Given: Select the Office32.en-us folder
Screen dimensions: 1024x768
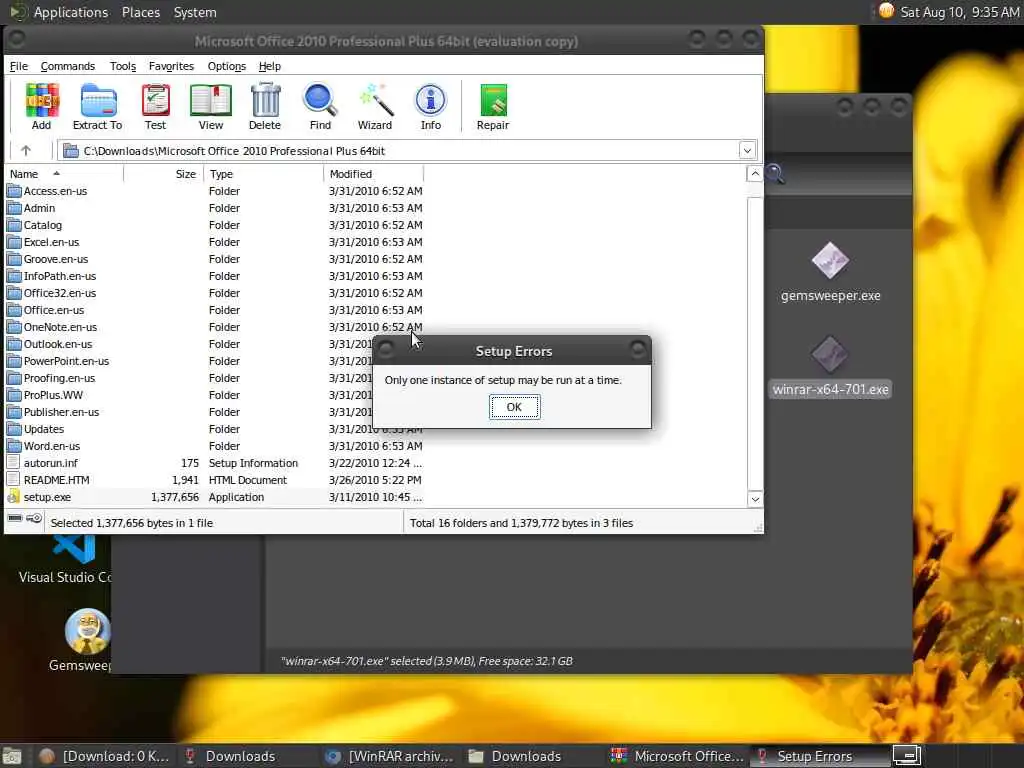Looking at the screenshot, I should (59, 293).
